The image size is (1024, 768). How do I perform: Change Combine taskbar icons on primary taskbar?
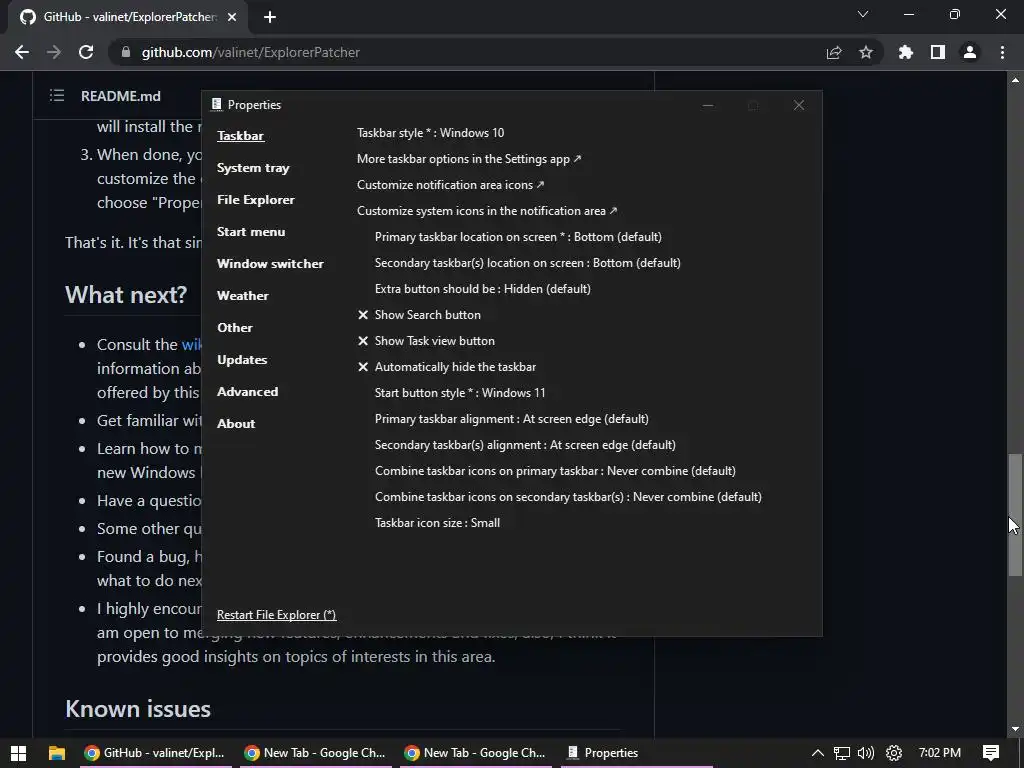(555, 471)
